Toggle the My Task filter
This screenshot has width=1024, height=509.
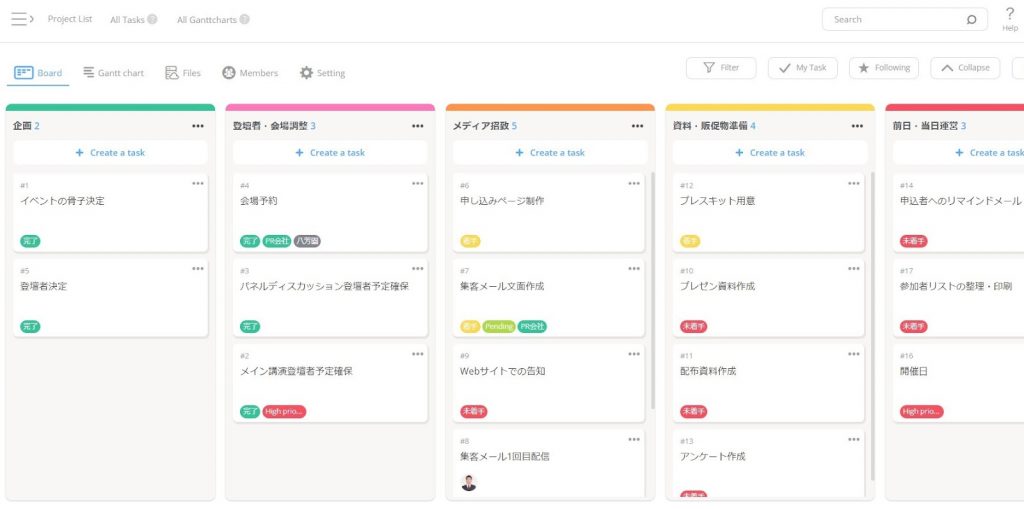pos(802,68)
